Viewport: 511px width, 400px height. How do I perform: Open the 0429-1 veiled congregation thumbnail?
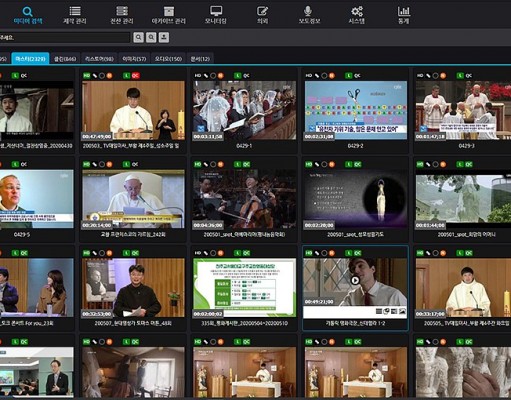[x=244, y=110]
